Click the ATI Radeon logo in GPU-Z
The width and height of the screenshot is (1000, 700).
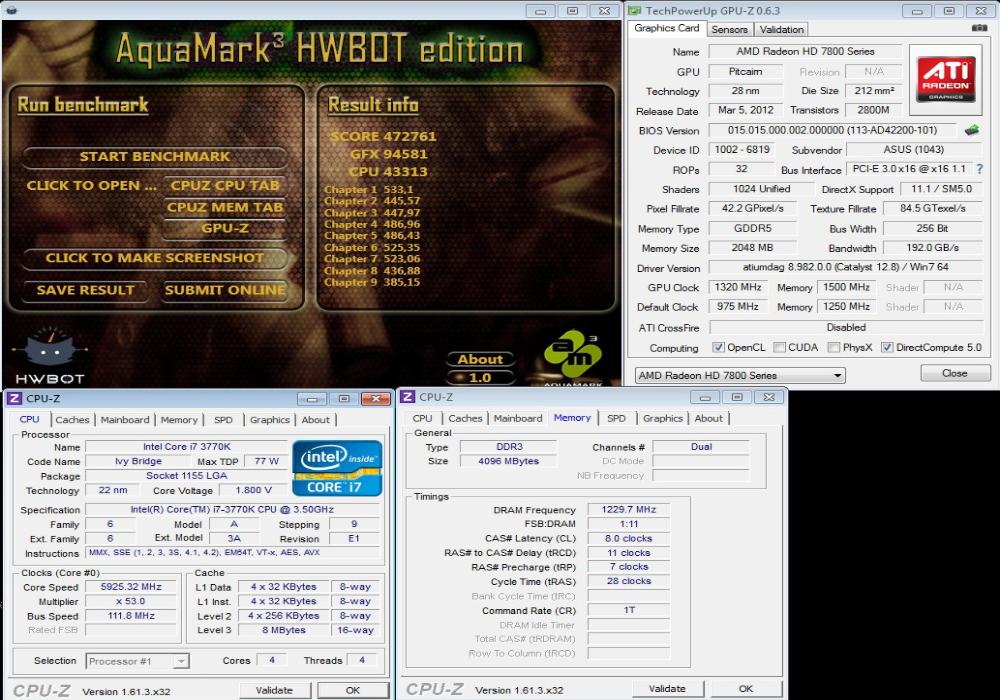[x=946, y=78]
